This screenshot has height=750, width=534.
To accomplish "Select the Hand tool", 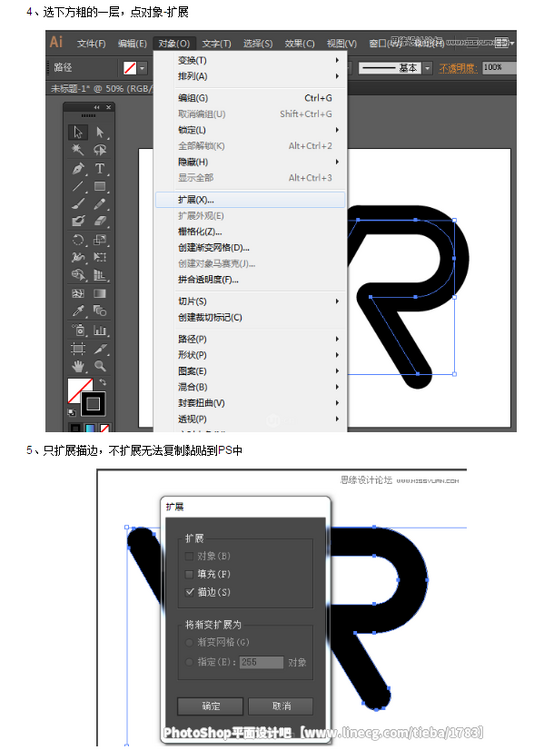I will point(78,366).
